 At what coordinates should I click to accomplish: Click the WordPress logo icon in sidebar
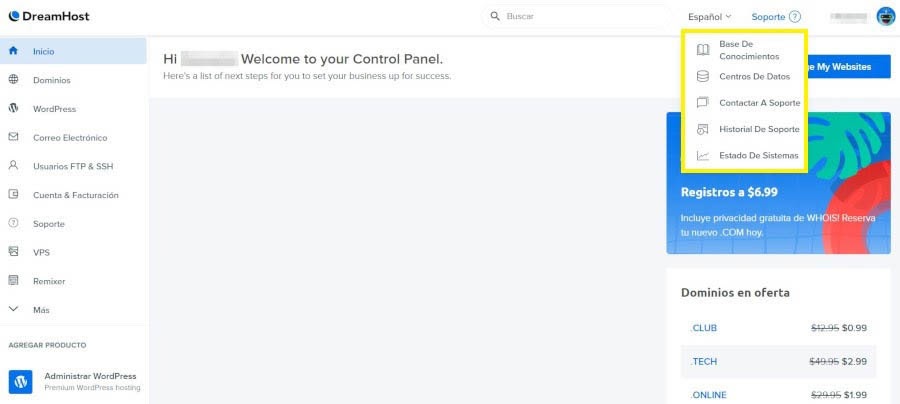pyautogui.click(x=13, y=109)
